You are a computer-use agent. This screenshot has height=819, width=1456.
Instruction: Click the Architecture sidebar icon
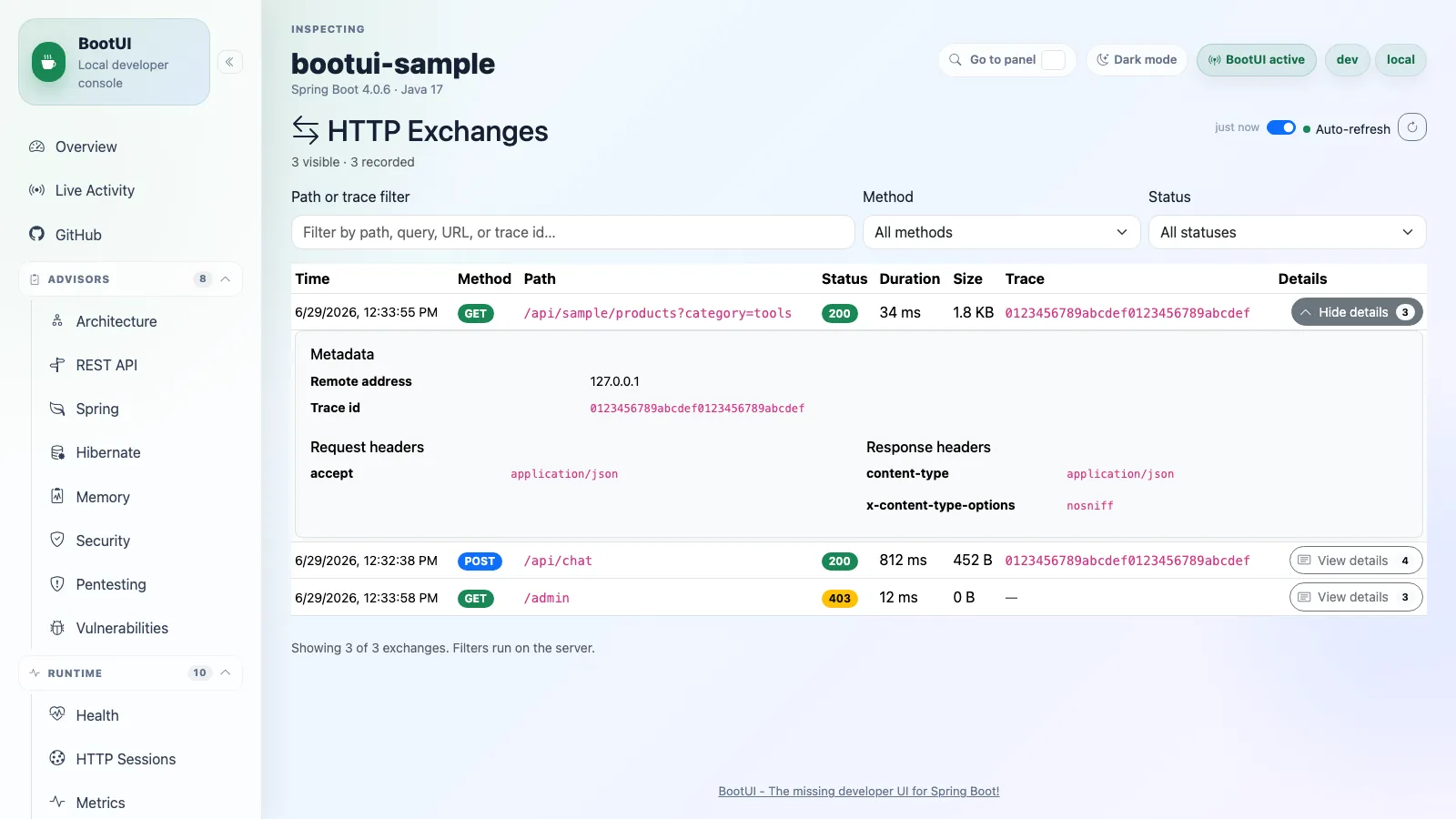point(57,320)
